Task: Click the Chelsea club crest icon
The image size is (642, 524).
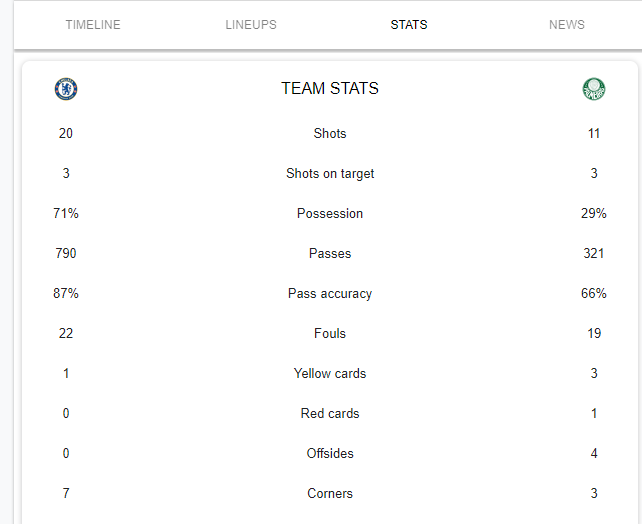Action: 66,89
